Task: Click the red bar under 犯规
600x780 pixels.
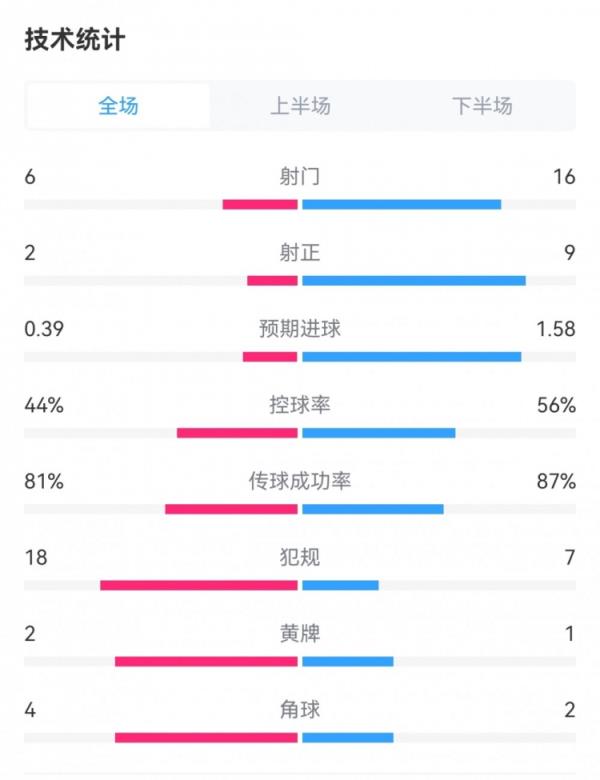Action: [x=199, y=585]
